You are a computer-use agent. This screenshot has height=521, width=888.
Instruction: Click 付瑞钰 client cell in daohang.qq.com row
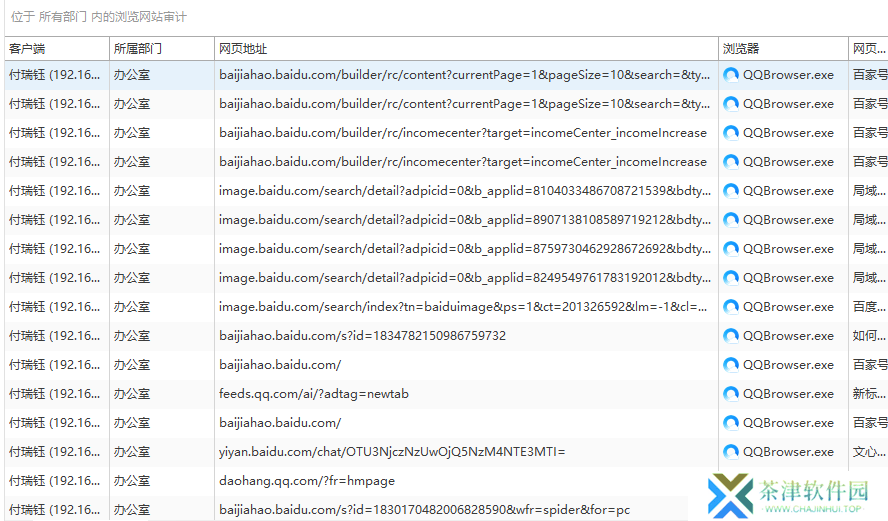55,481
